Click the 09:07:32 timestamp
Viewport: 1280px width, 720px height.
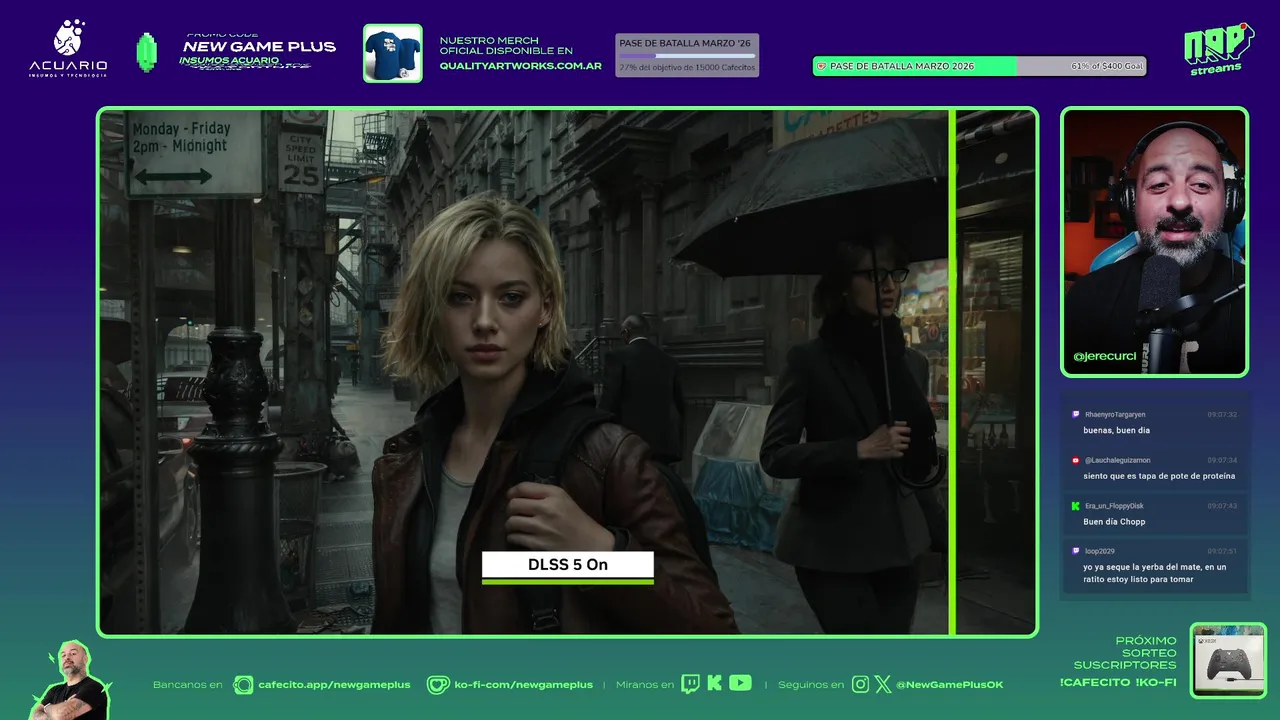click(x=1222, y=414)
